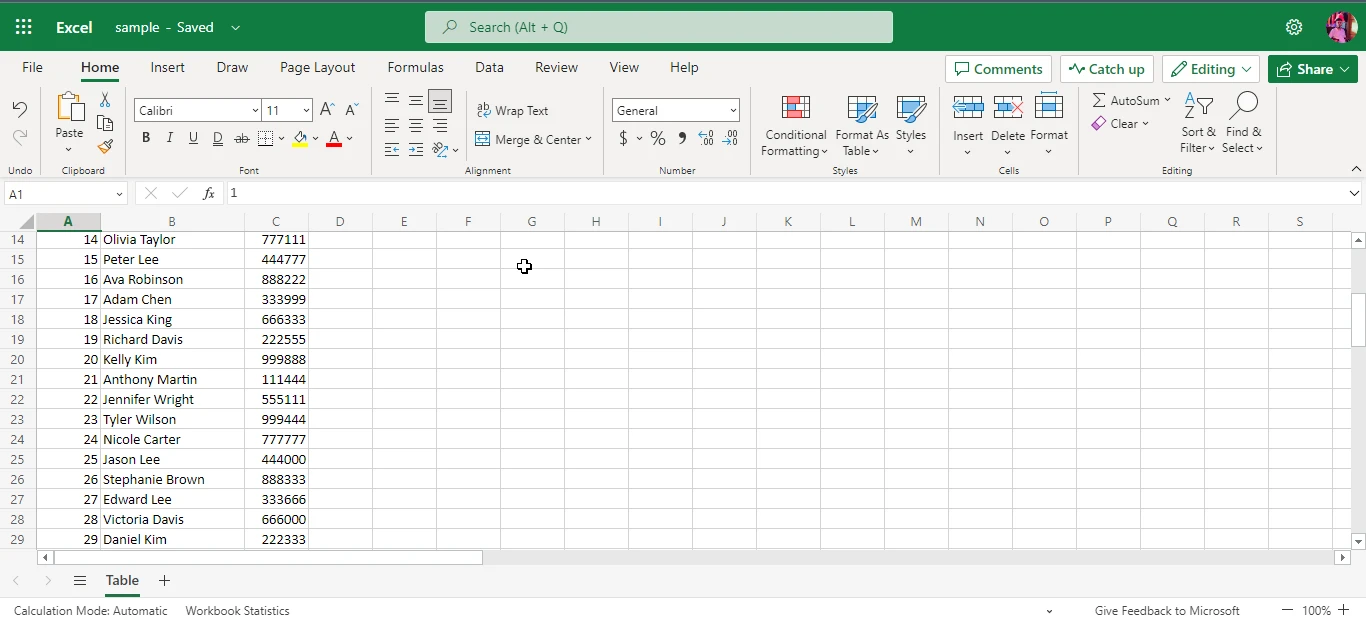Viewport: 1366px width, 620px height.
Task: Click the Format Painter brush icon
Action: tap(105, 146)
